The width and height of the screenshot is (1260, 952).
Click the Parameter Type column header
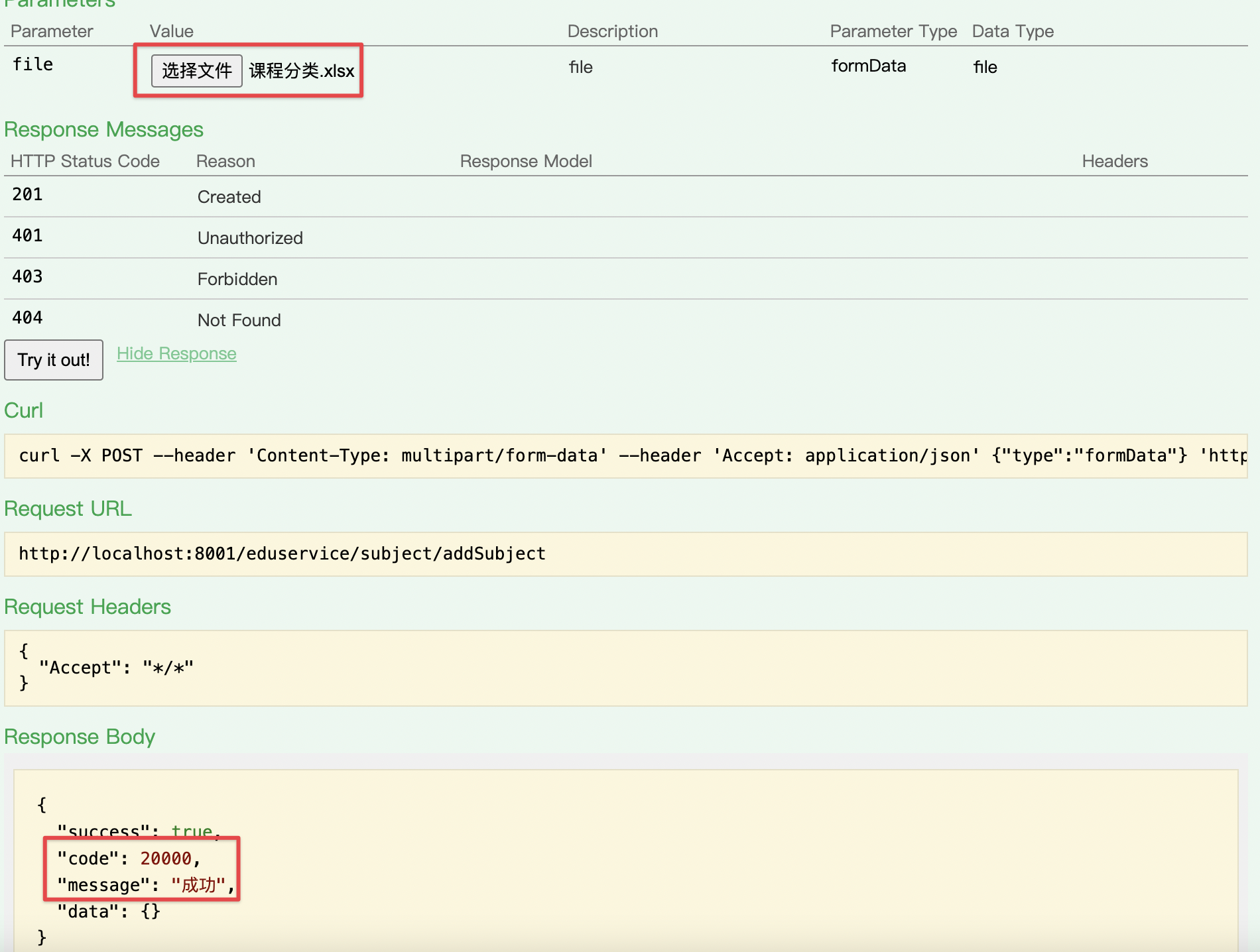tap(893, 31)
